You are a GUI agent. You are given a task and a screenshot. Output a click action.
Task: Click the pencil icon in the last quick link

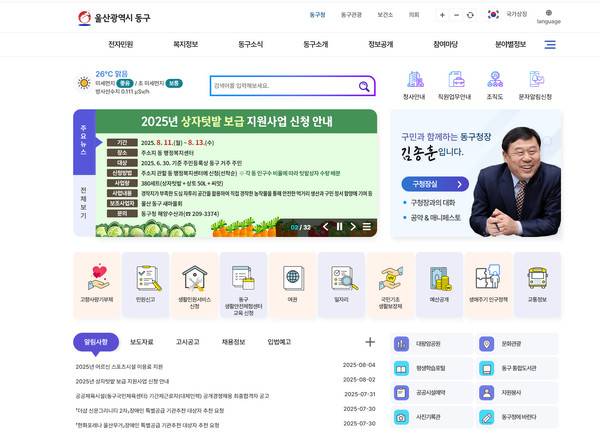click(x=487, y=418)
